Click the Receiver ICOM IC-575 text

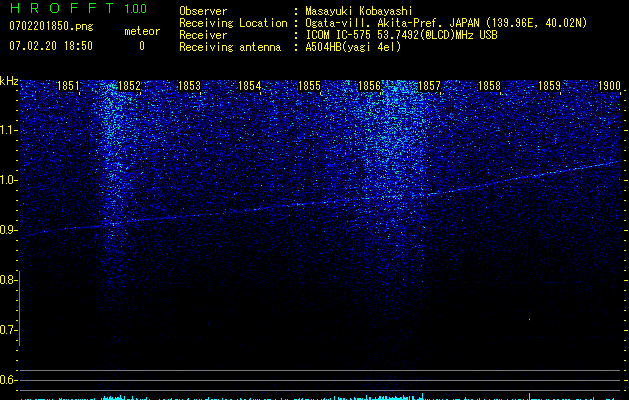coord(401,35)
